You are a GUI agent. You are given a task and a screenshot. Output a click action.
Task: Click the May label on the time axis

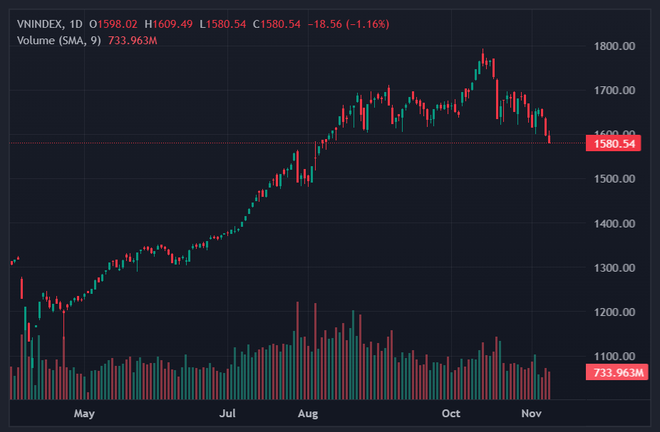(84, 412)
